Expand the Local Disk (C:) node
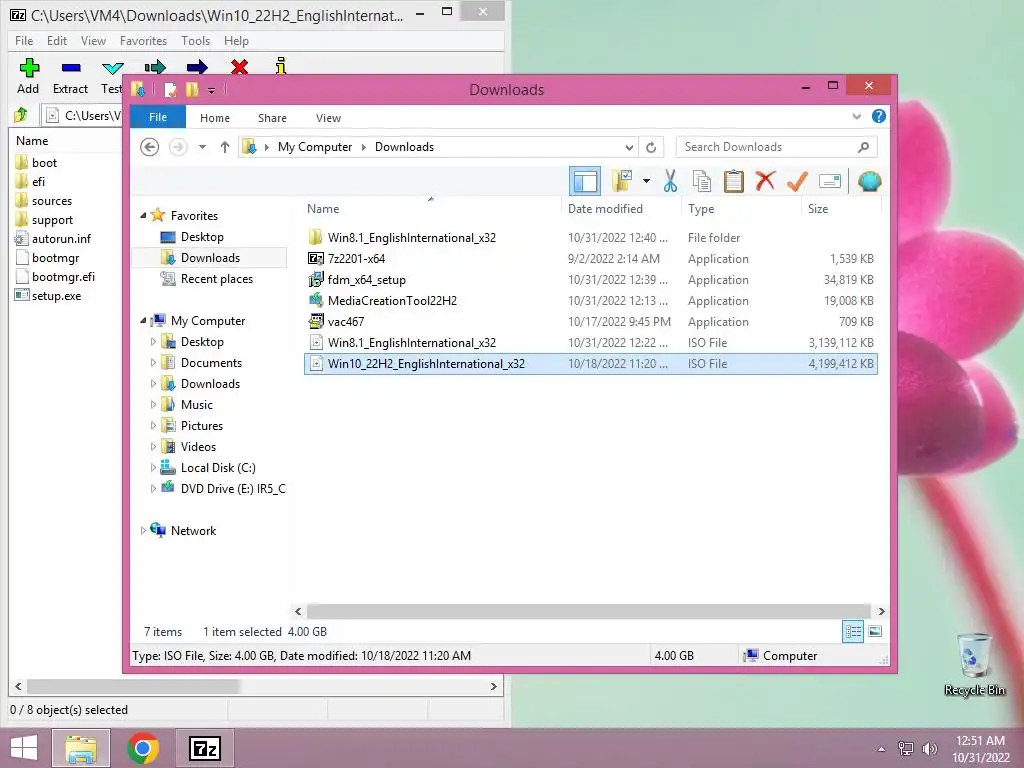The height and width of the screenshot is (768, 1024). (153, 468)
